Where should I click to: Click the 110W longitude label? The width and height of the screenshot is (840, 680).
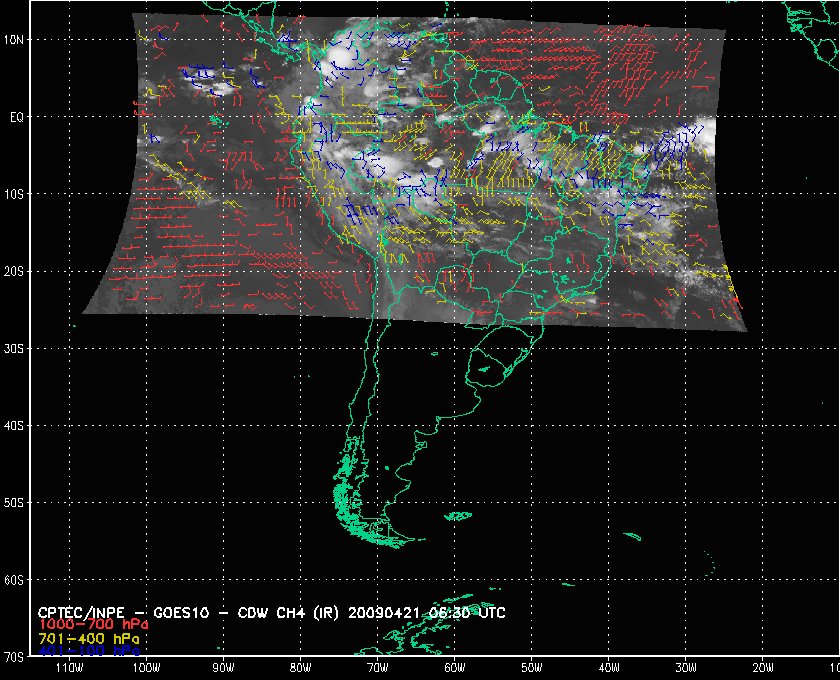click(x=69, y=668)
